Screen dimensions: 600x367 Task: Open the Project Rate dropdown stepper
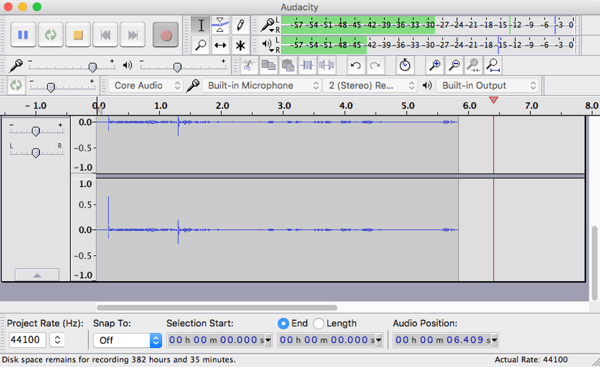pyautogui.click(x=57, y=340)
